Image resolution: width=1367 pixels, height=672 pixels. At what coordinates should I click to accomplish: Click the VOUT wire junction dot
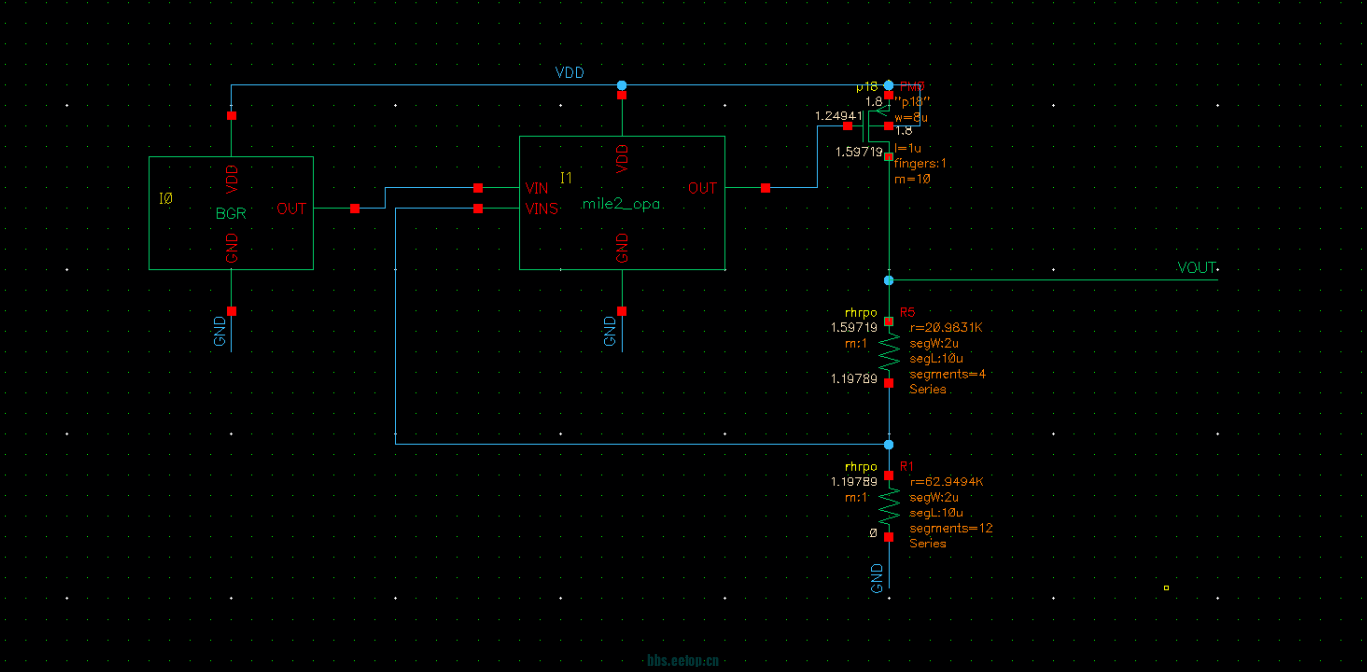[888, 280]
